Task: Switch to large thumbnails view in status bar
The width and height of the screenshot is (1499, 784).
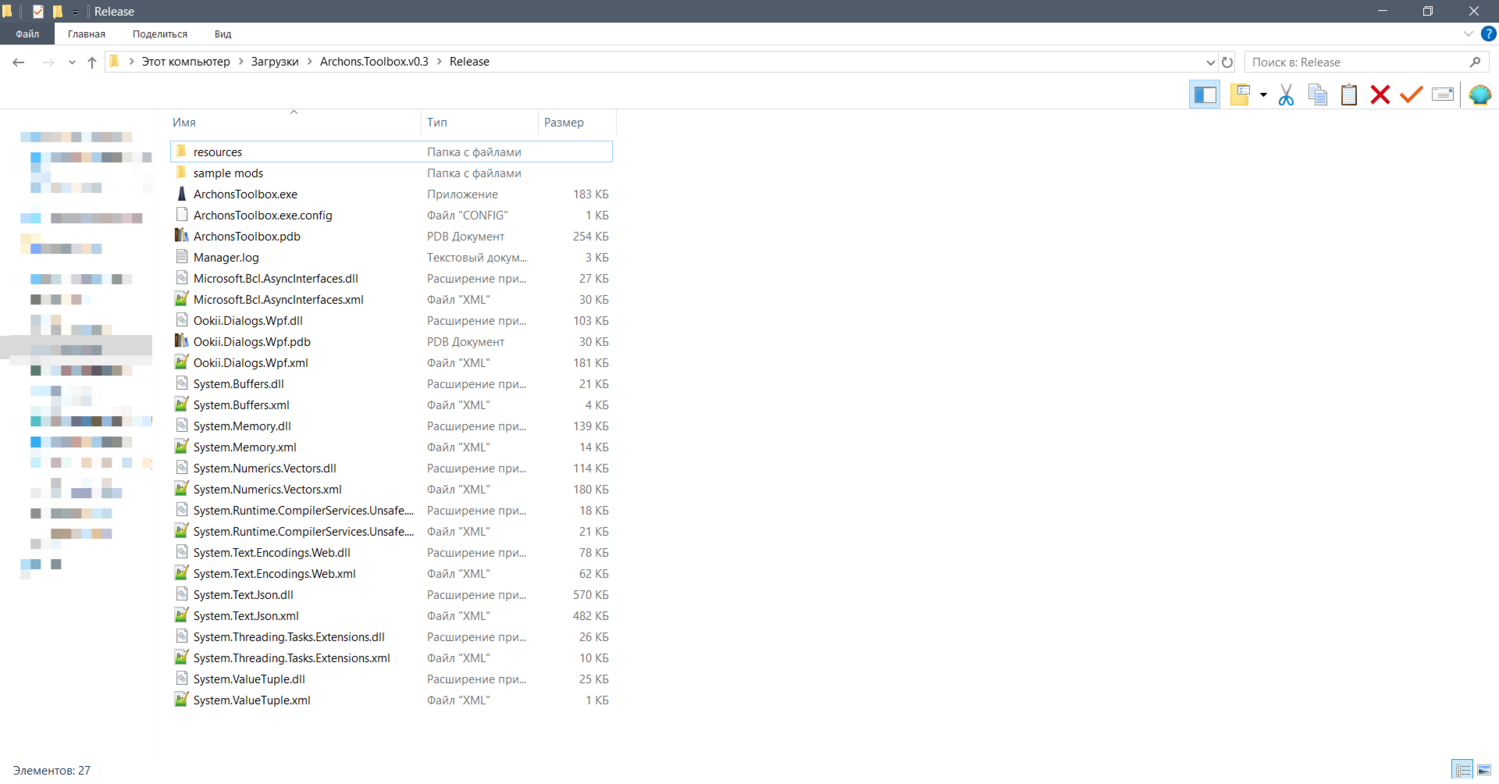Action: [x=1484, y=771]
